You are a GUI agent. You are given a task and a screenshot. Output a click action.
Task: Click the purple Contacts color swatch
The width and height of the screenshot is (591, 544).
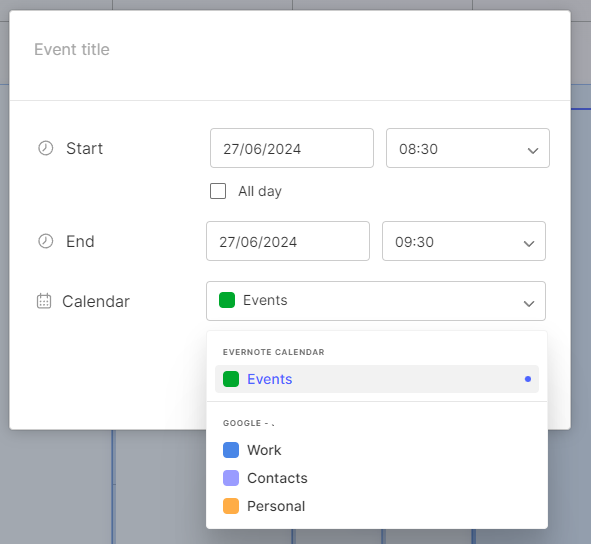click(x=231, y=478)
